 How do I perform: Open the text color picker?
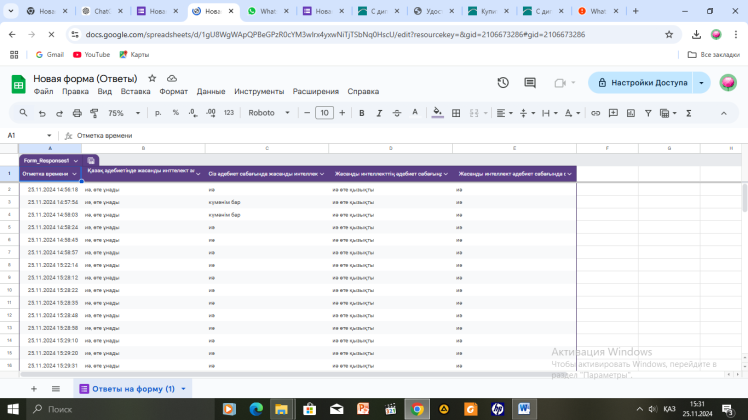click(415, 113)
